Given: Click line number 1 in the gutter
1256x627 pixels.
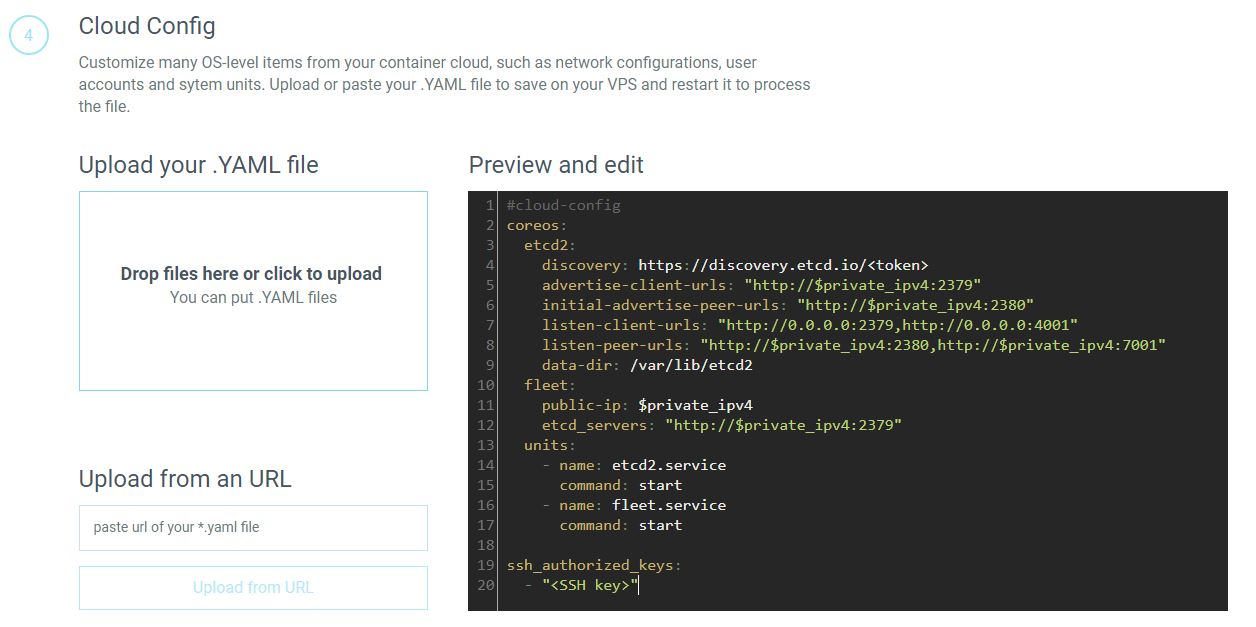Looking at the screenshot, I should click(x=490, y=205).
